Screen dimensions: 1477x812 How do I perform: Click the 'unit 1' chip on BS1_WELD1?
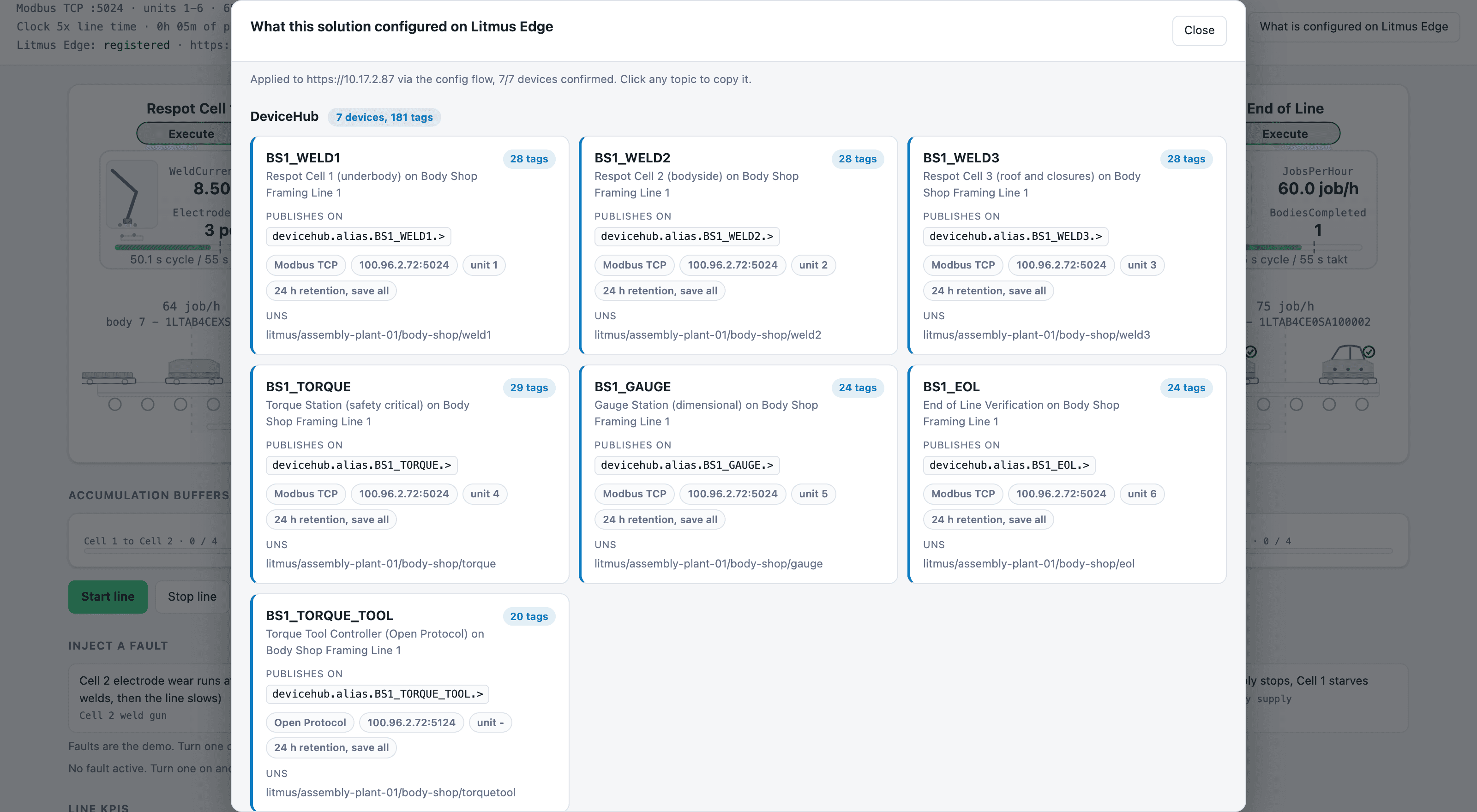484,265
